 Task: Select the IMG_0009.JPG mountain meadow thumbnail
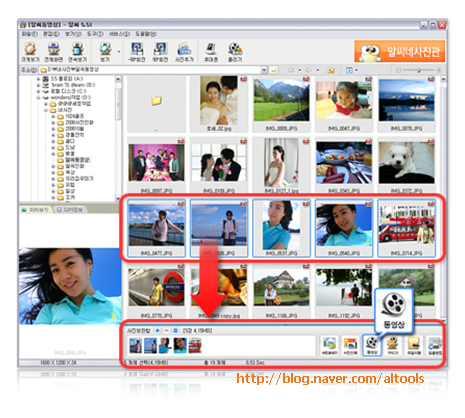tap(282, 104)
